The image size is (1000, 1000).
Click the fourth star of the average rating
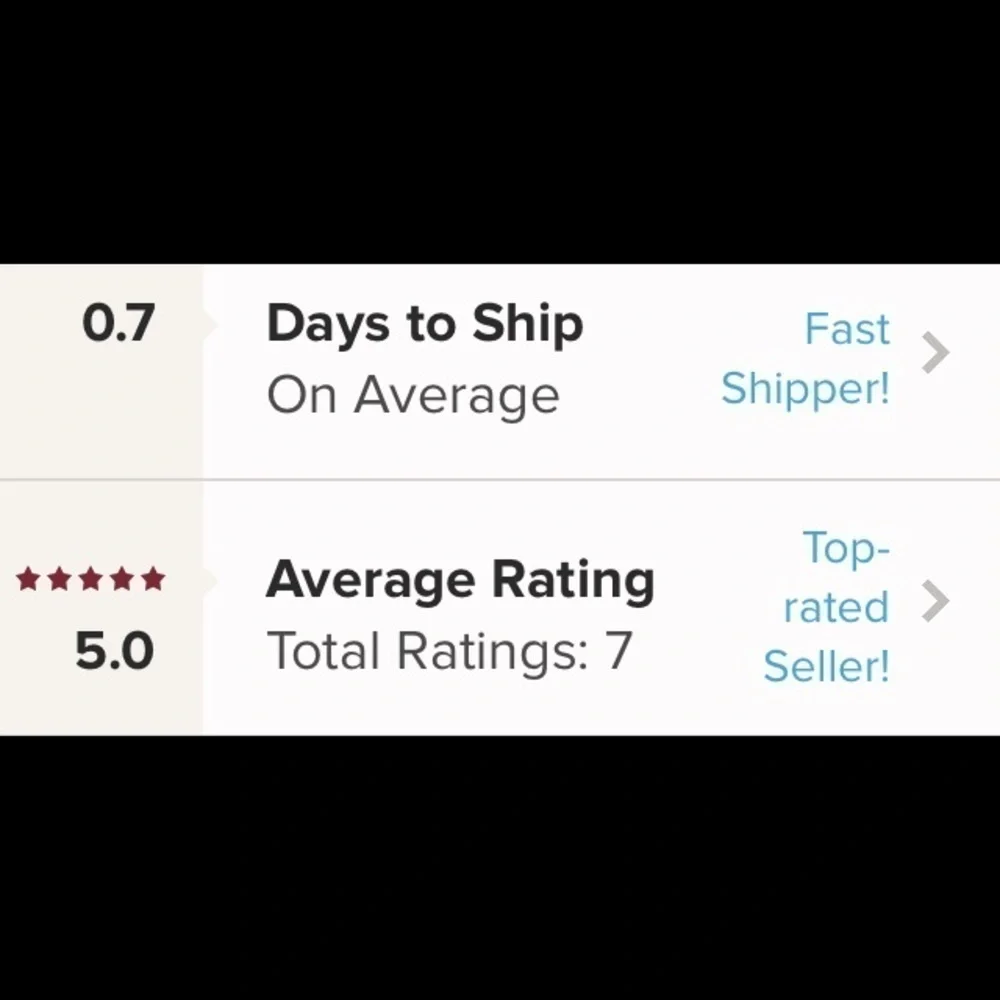(x=122, y=580)
